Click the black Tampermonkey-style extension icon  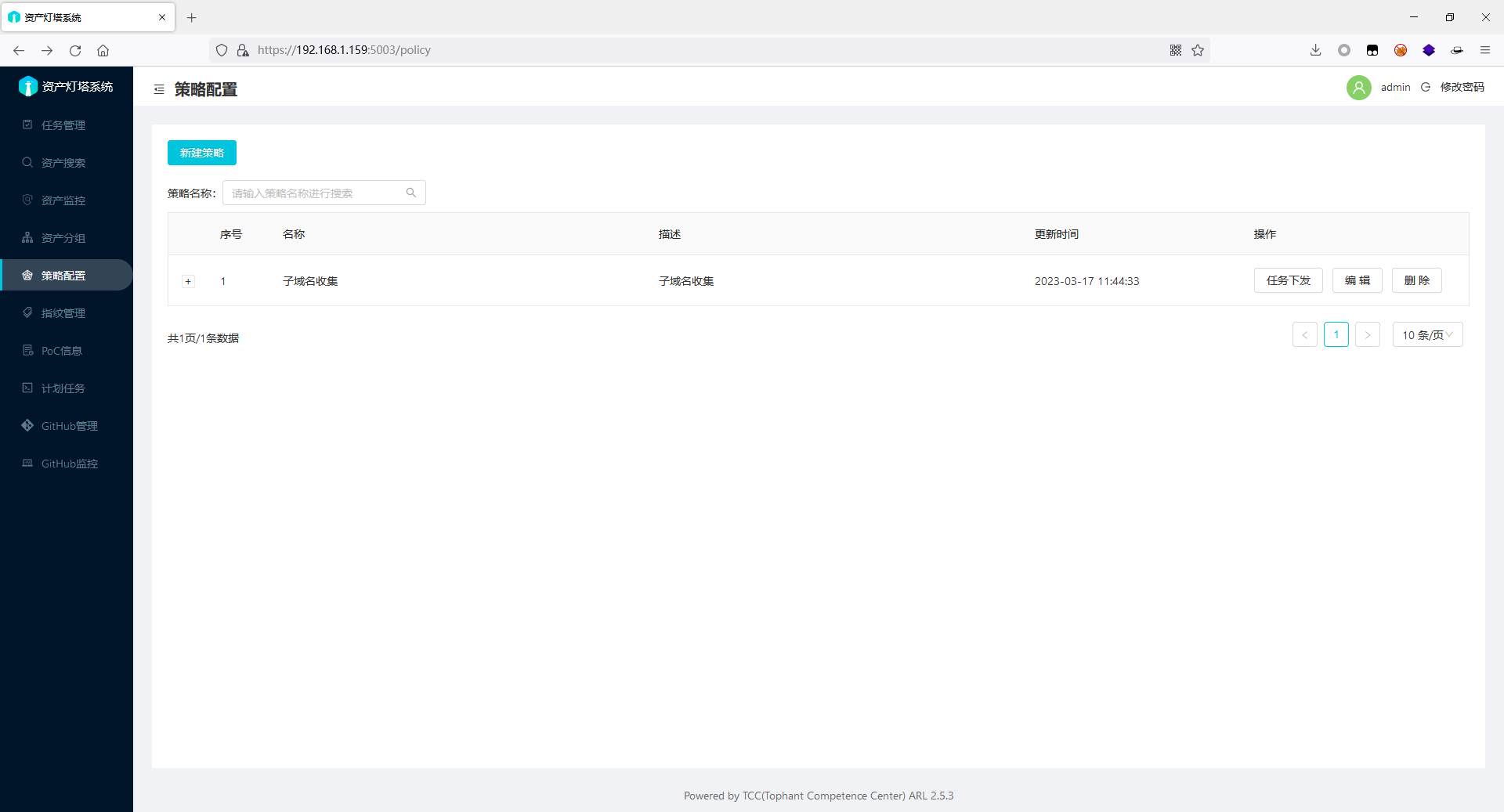click(x=1372, y=50)
